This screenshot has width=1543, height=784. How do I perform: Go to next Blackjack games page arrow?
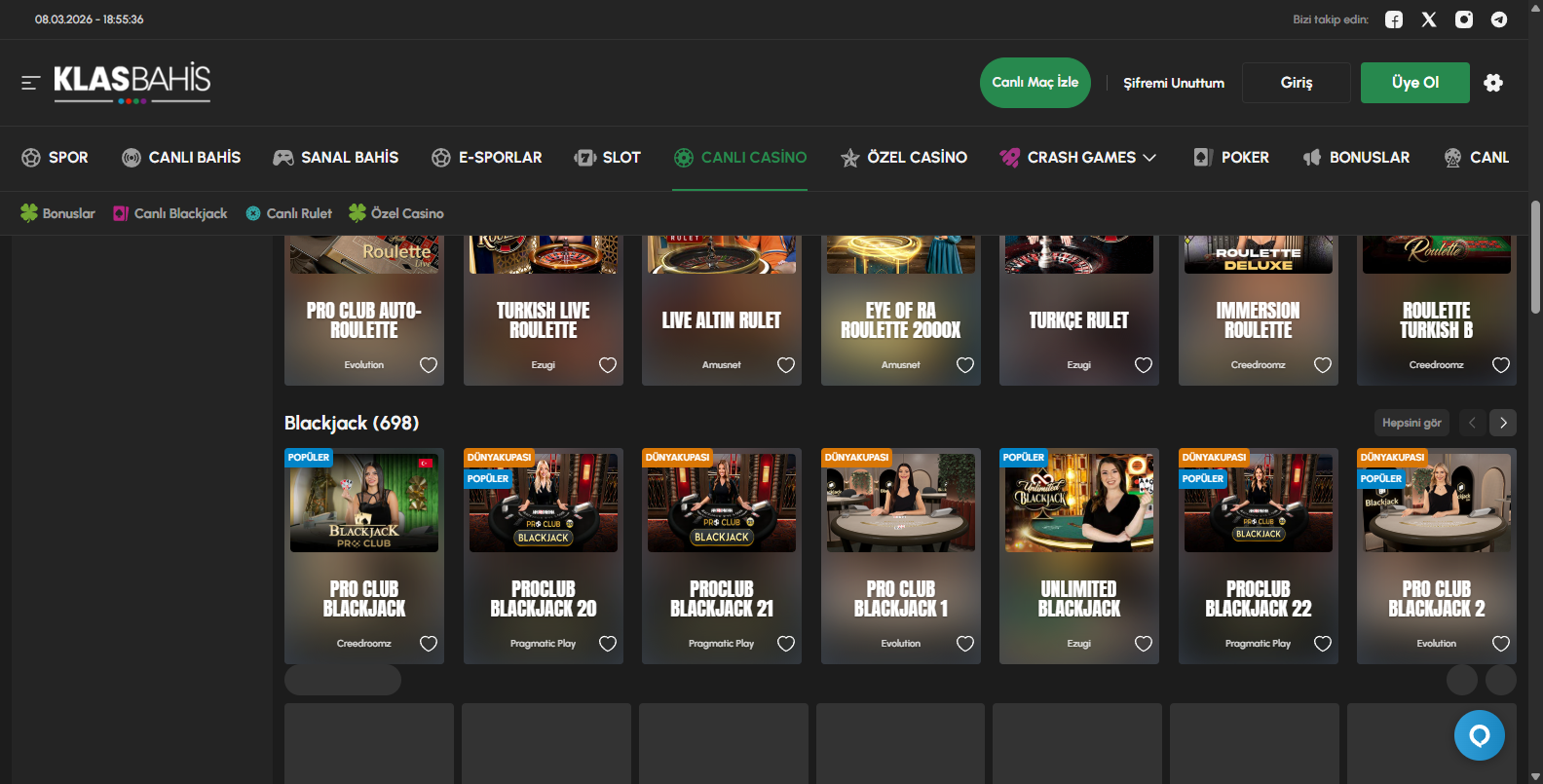coord(1503,423)
